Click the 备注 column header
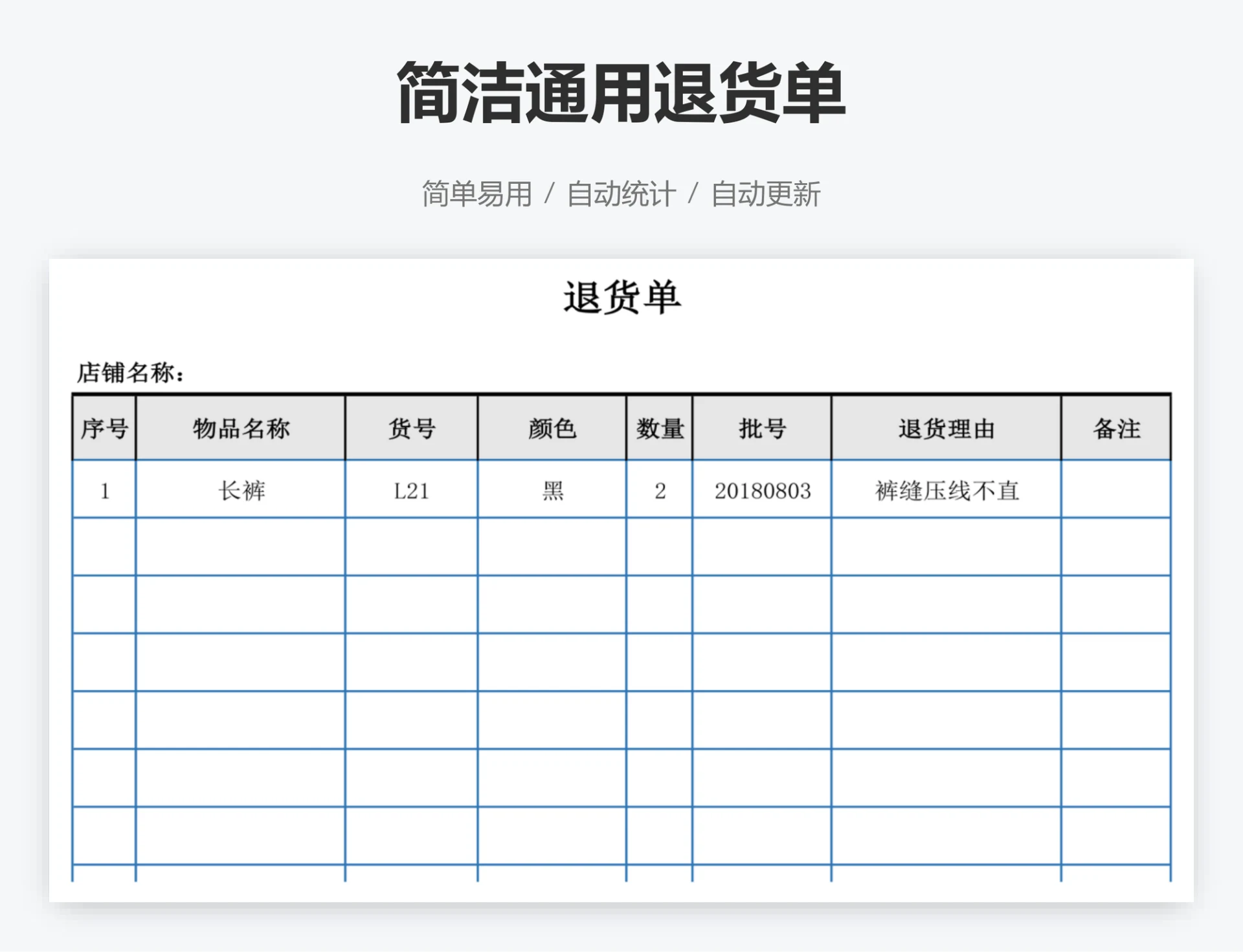The height and width of the screenshot is (952, 1243). click(1116, 428)
